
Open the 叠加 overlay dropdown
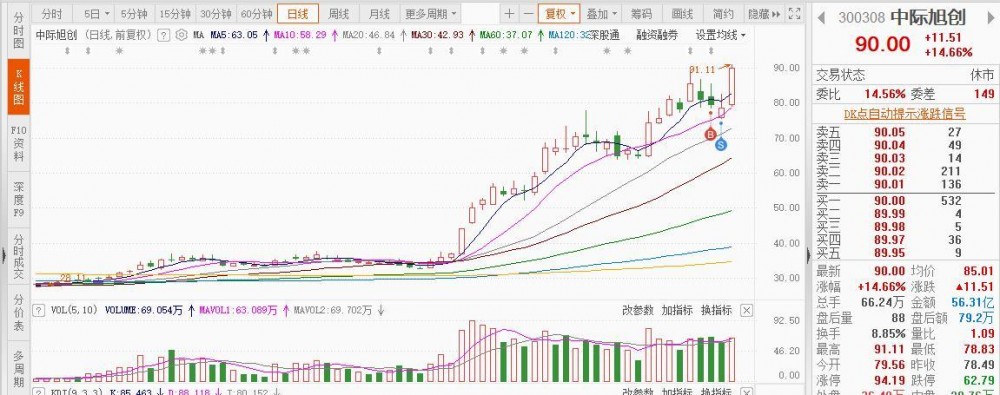coord(602,13)
